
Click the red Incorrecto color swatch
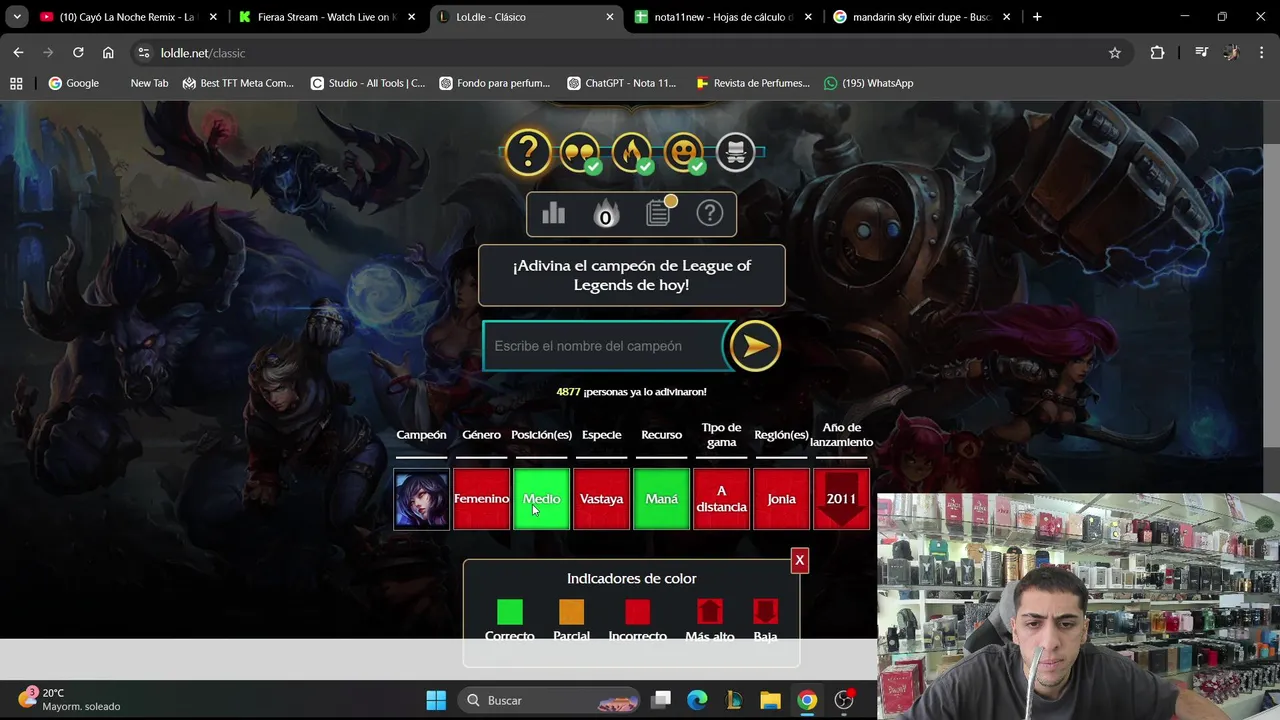[637, 612]
